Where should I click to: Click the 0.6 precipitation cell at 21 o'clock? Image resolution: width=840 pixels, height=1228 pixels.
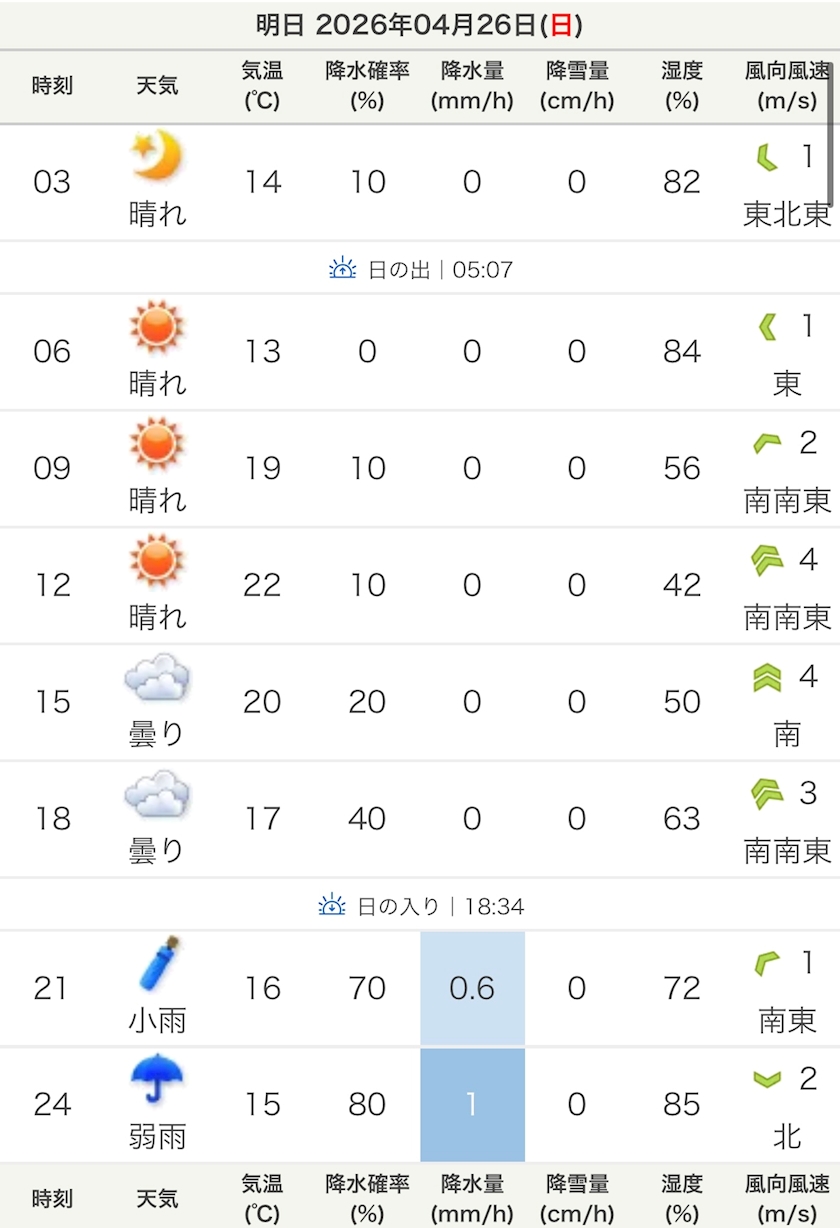coord(472,988)
